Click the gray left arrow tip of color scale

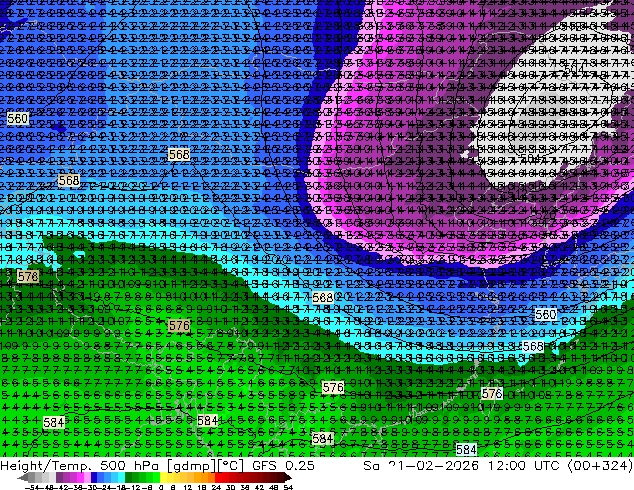pos(23,478)
